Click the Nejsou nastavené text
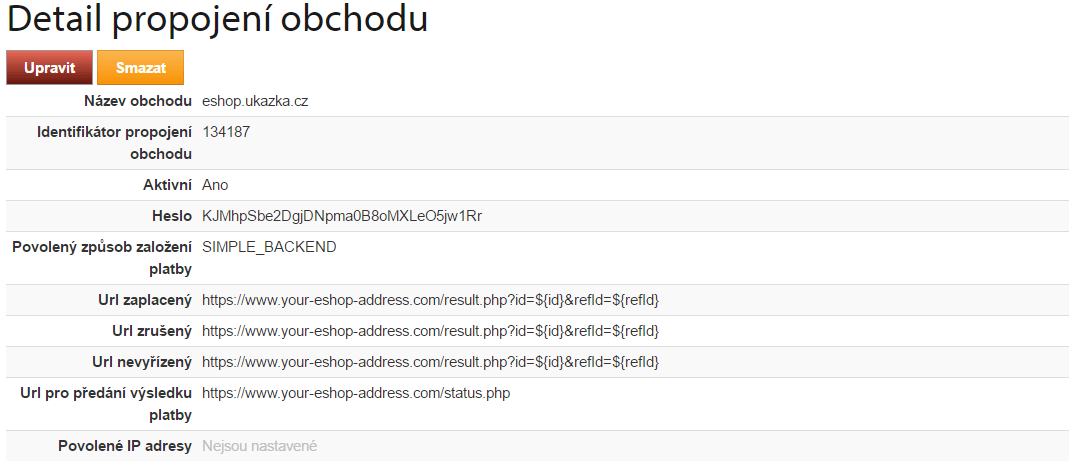 (x=260, y=446)
